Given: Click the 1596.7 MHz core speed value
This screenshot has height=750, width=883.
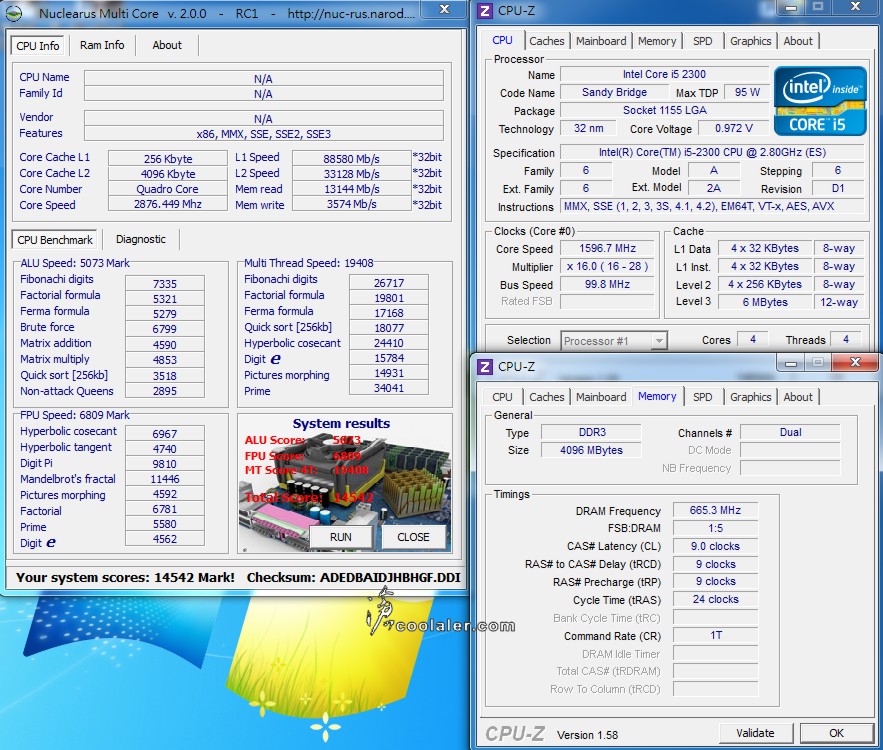Looking at the screenshot, I should click(608, 248).
